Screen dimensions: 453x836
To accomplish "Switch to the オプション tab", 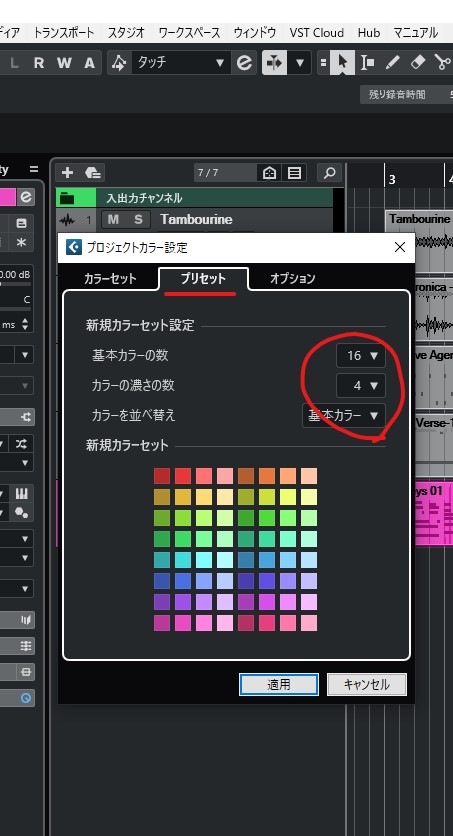I will [293, 278].
